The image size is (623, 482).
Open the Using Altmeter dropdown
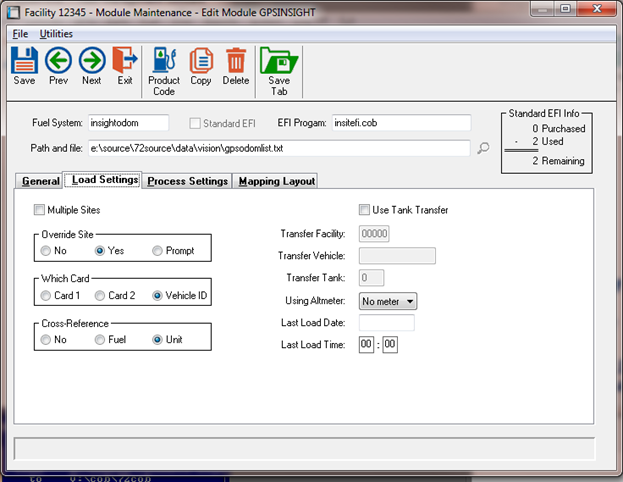388,300
